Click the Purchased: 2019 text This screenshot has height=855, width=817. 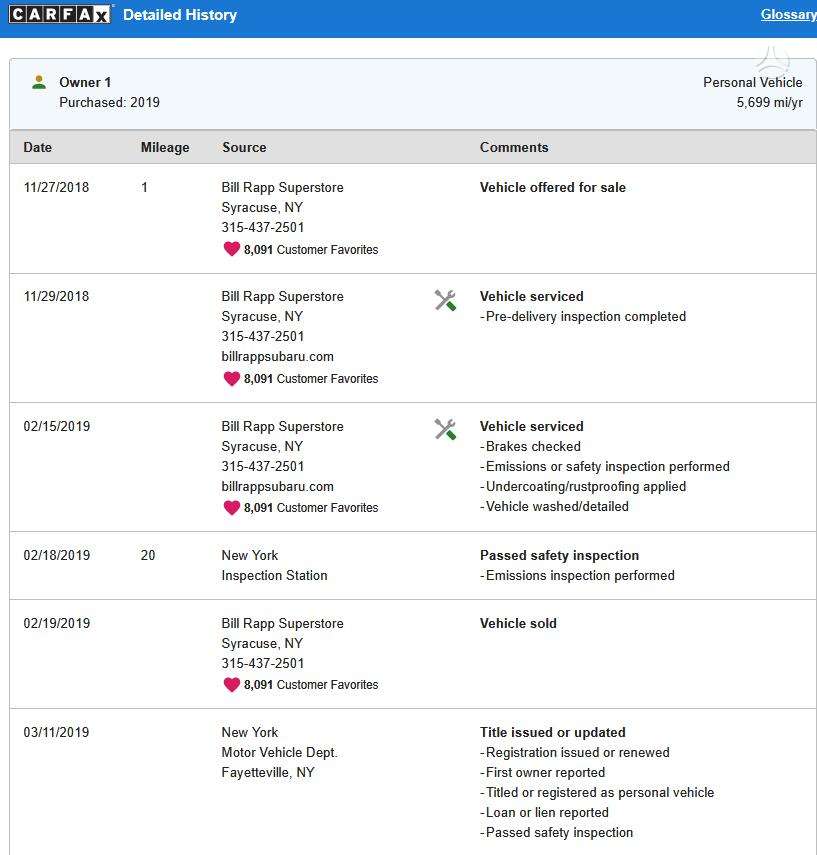[x=110, y=103]
